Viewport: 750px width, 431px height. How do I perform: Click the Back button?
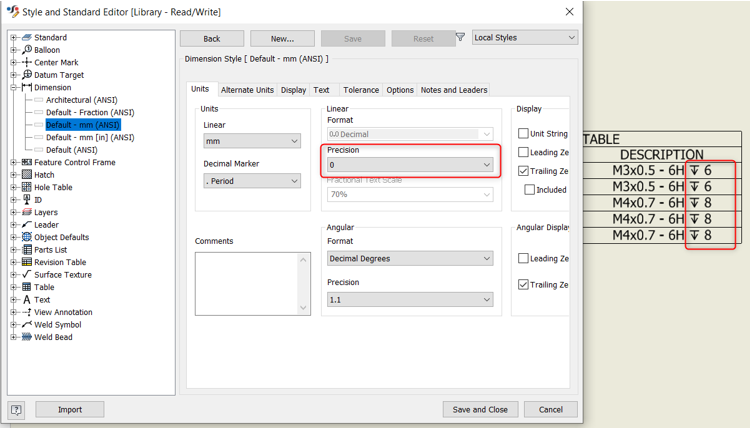(x=212, y=39)
